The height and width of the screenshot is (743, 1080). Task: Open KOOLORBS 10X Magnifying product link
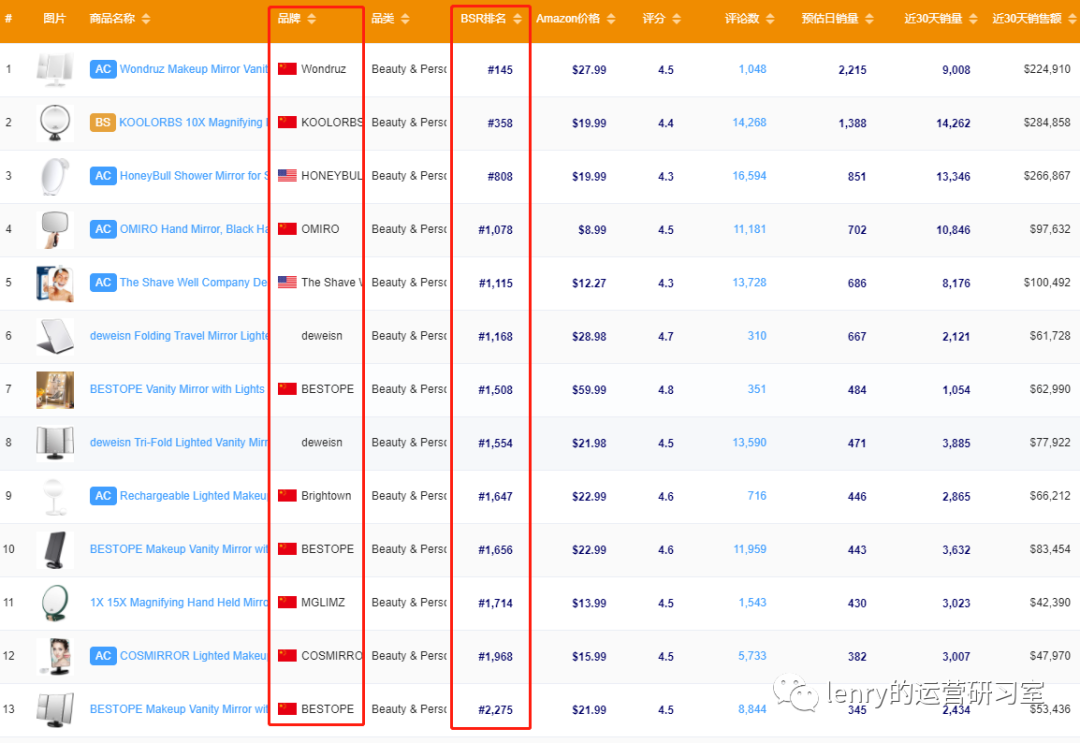(x=193, y=123)
